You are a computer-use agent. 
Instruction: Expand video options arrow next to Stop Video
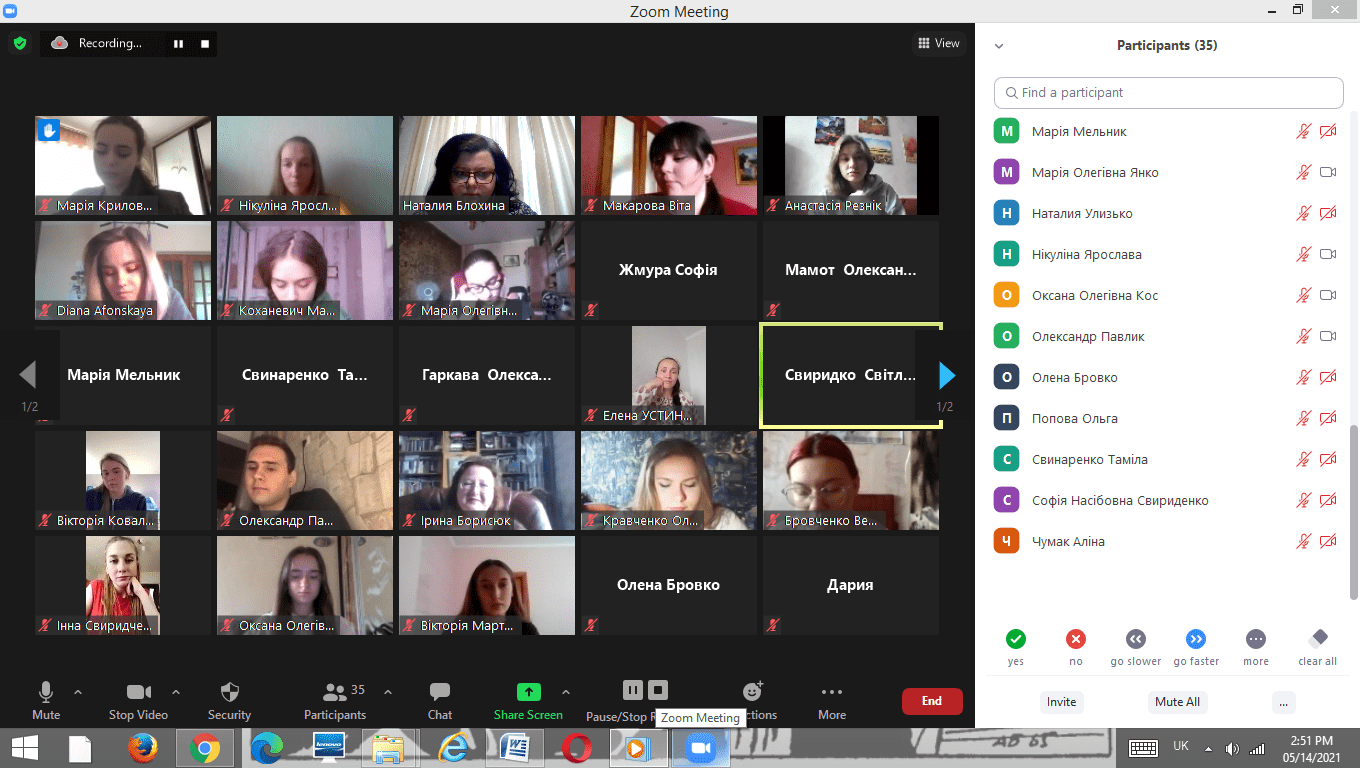(x=176, y=692)
